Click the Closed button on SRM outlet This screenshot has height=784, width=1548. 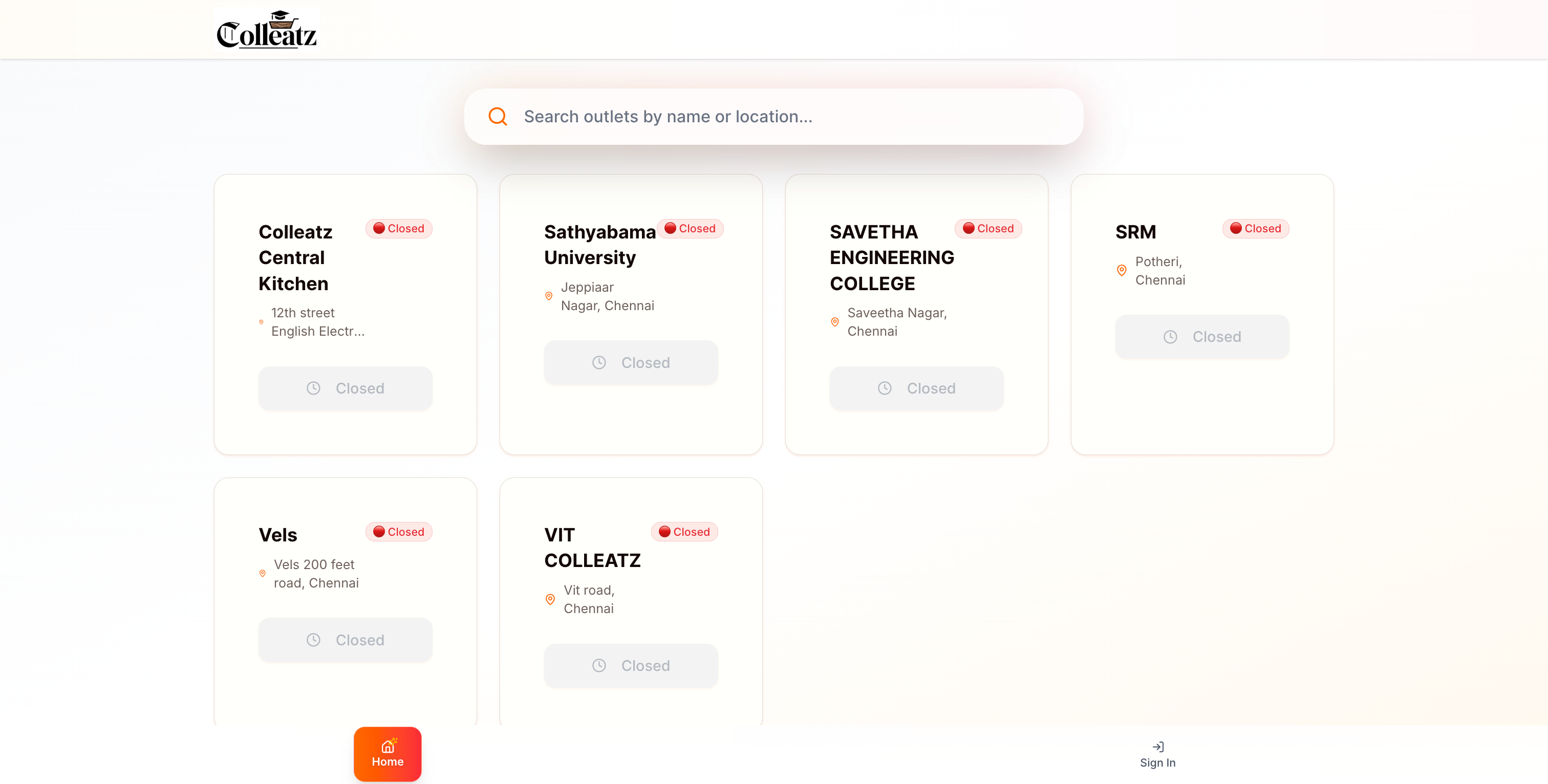pos(1201,336)
